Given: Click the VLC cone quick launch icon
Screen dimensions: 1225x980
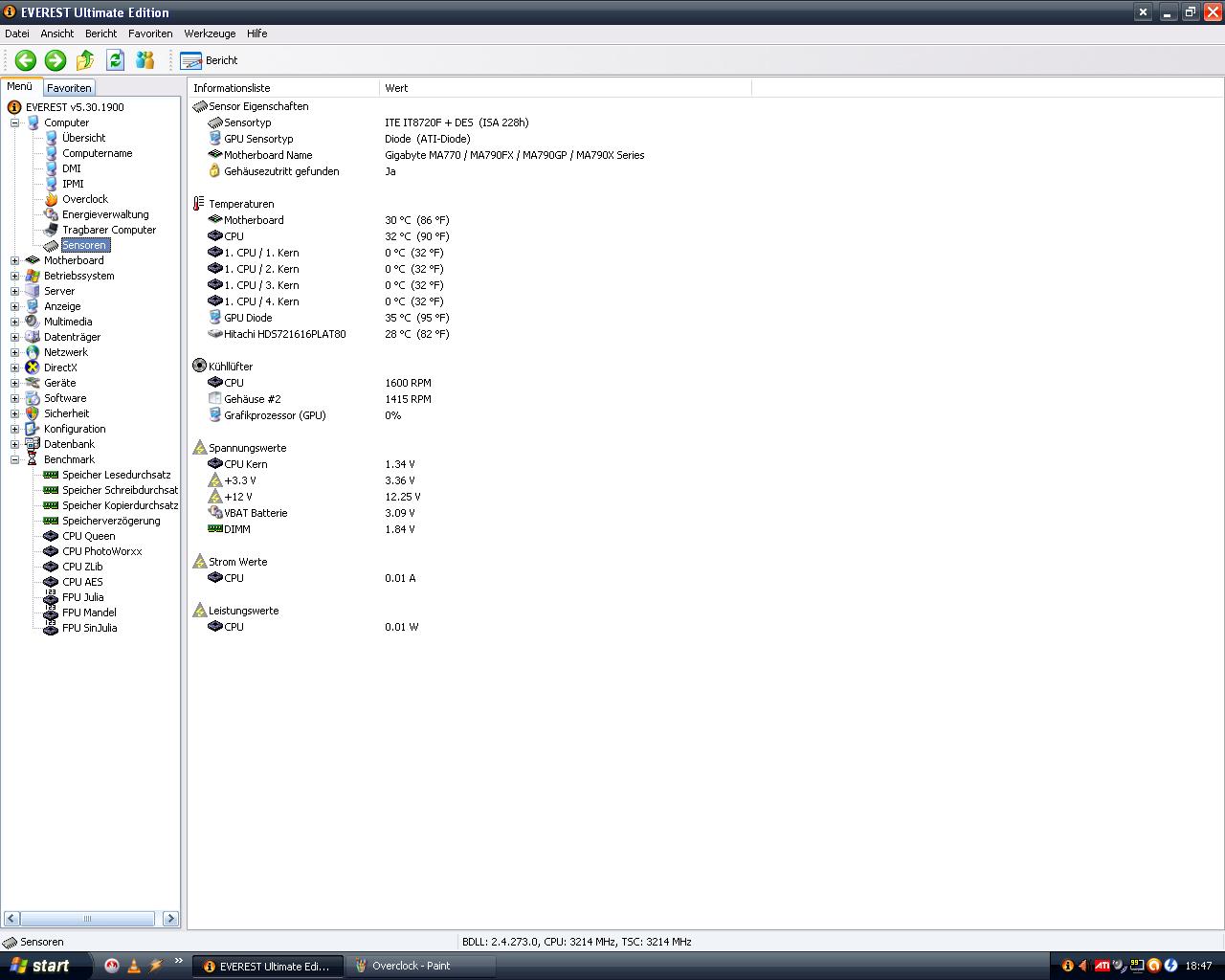Looking at the screenshot, I should point(134,966).
